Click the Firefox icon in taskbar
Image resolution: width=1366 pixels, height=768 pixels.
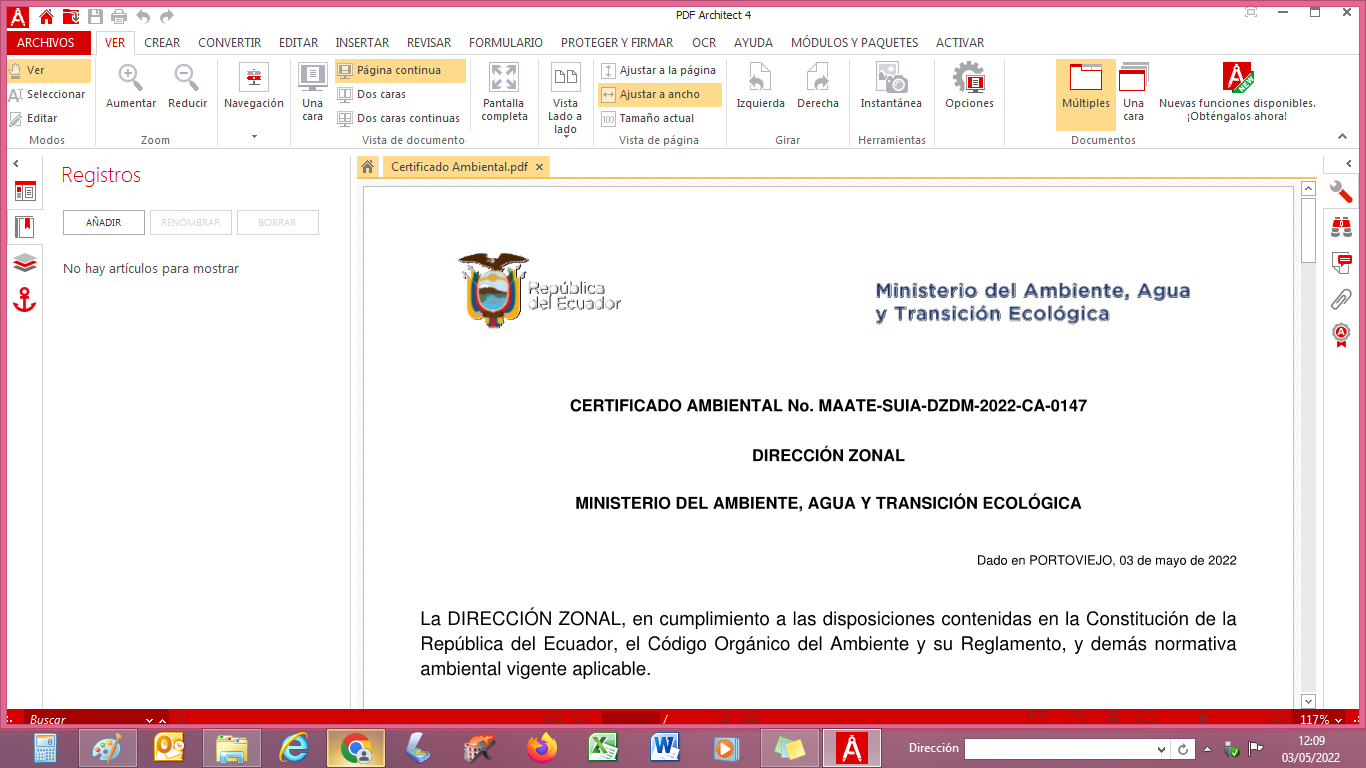[542, 748]
